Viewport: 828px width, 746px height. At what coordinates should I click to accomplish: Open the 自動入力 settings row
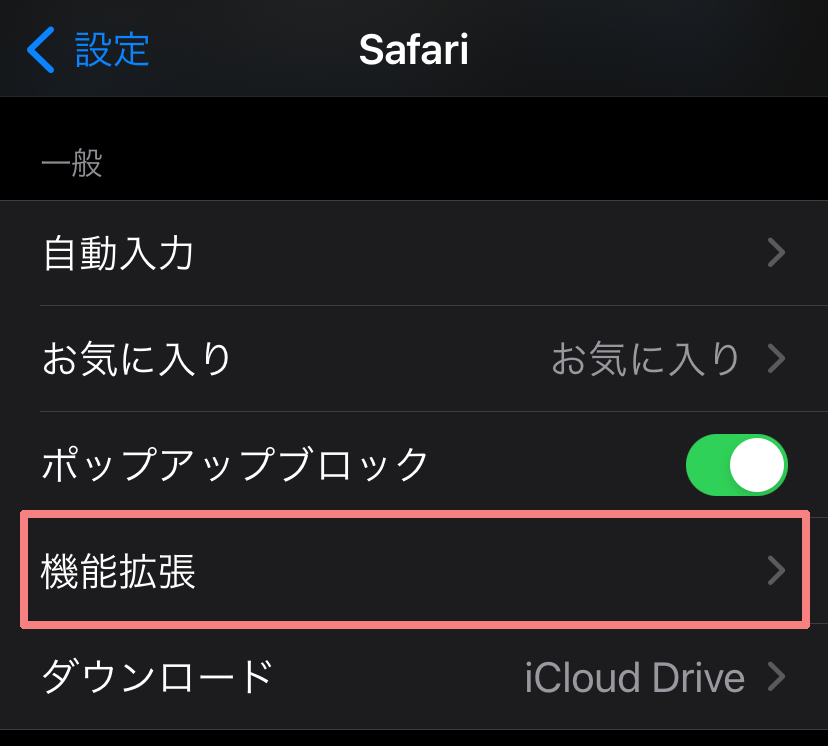(118, 254)
